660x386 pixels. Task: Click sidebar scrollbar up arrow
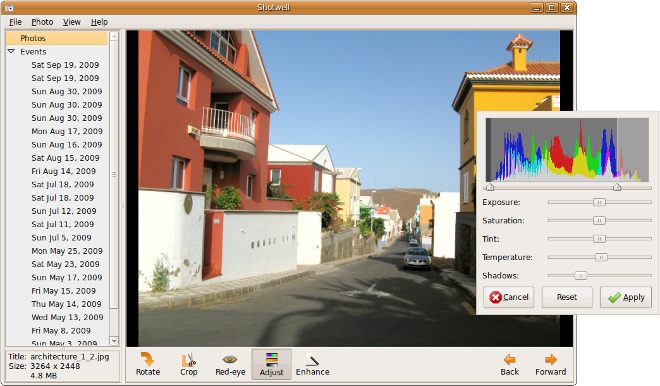114,37
